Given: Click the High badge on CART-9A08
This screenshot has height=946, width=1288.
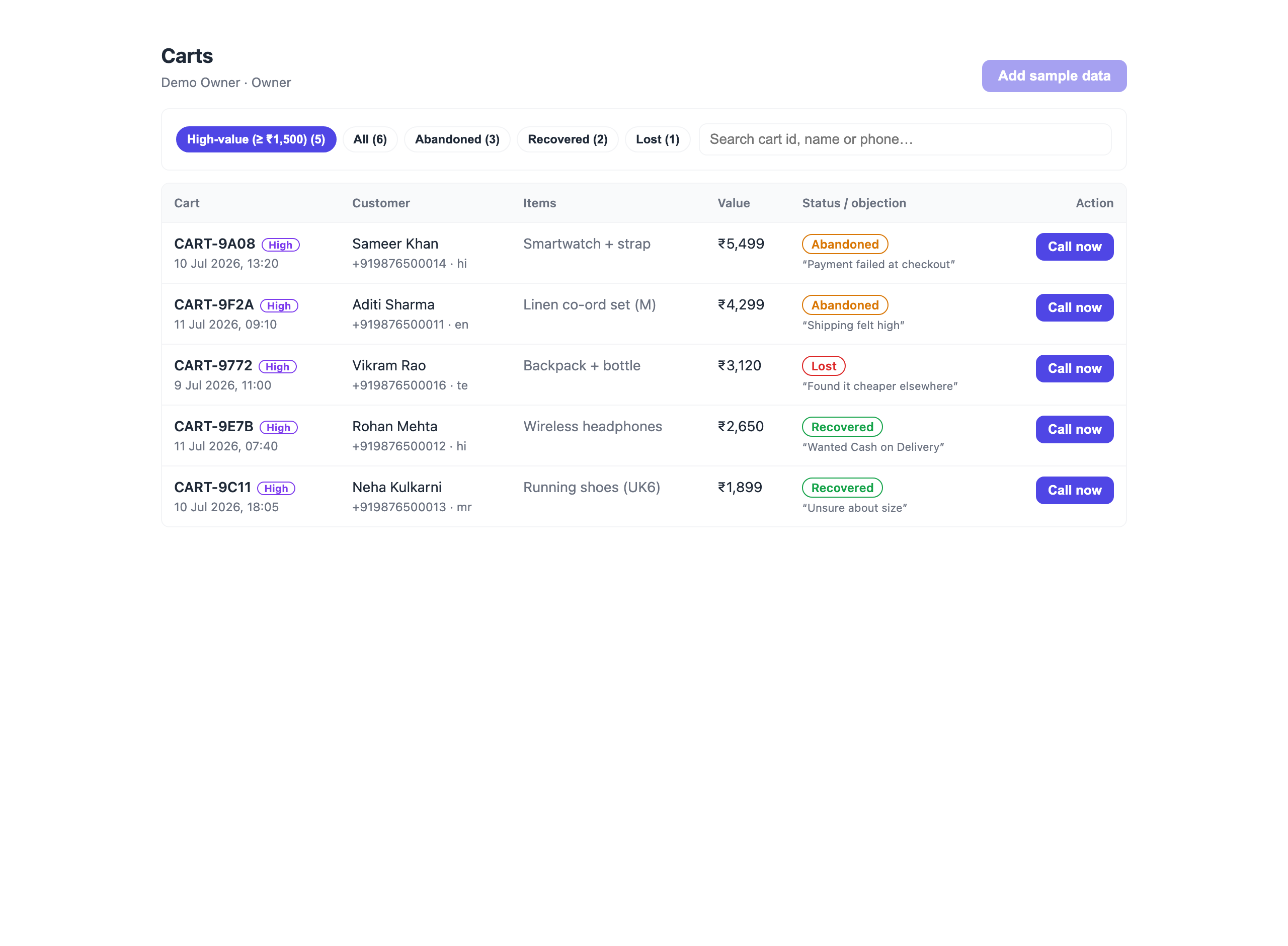Looking at the screenshot, I should pyautogui.click(x=281, y=245).
